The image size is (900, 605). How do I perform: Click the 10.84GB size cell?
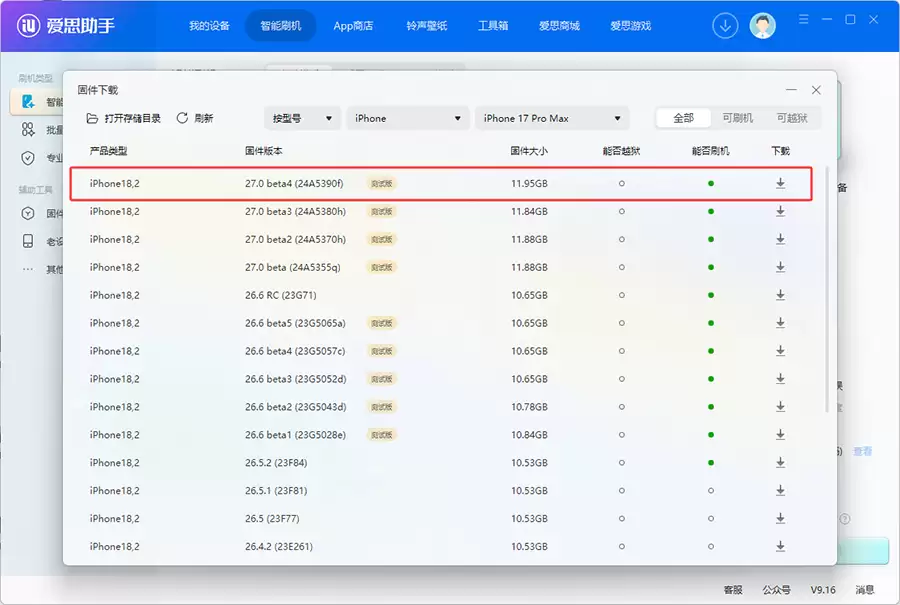[x=529, y=435]
